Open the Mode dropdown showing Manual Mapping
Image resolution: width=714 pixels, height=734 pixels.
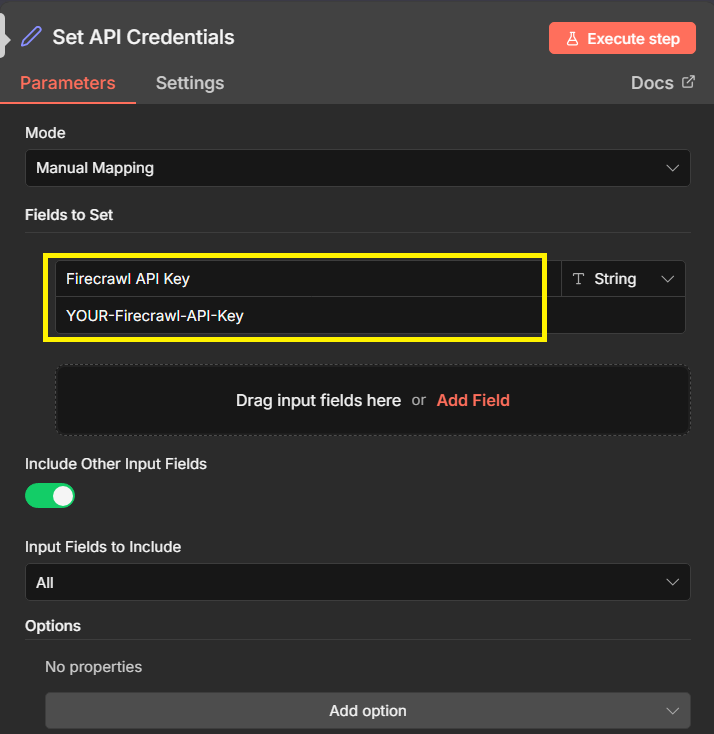pyautogui.click(x=357, y=168)
